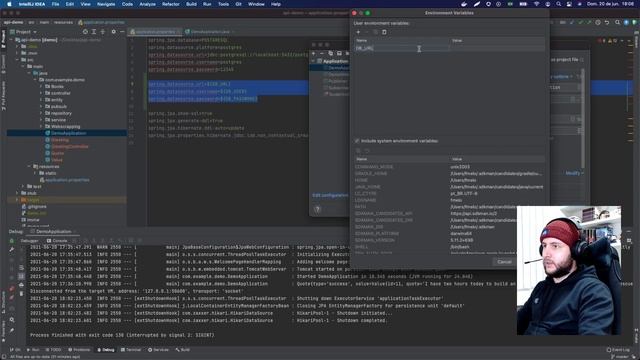The height and width of the screenshot is (360, 640).
Task: Collapse the main folder
Action: tap(23, 66)
